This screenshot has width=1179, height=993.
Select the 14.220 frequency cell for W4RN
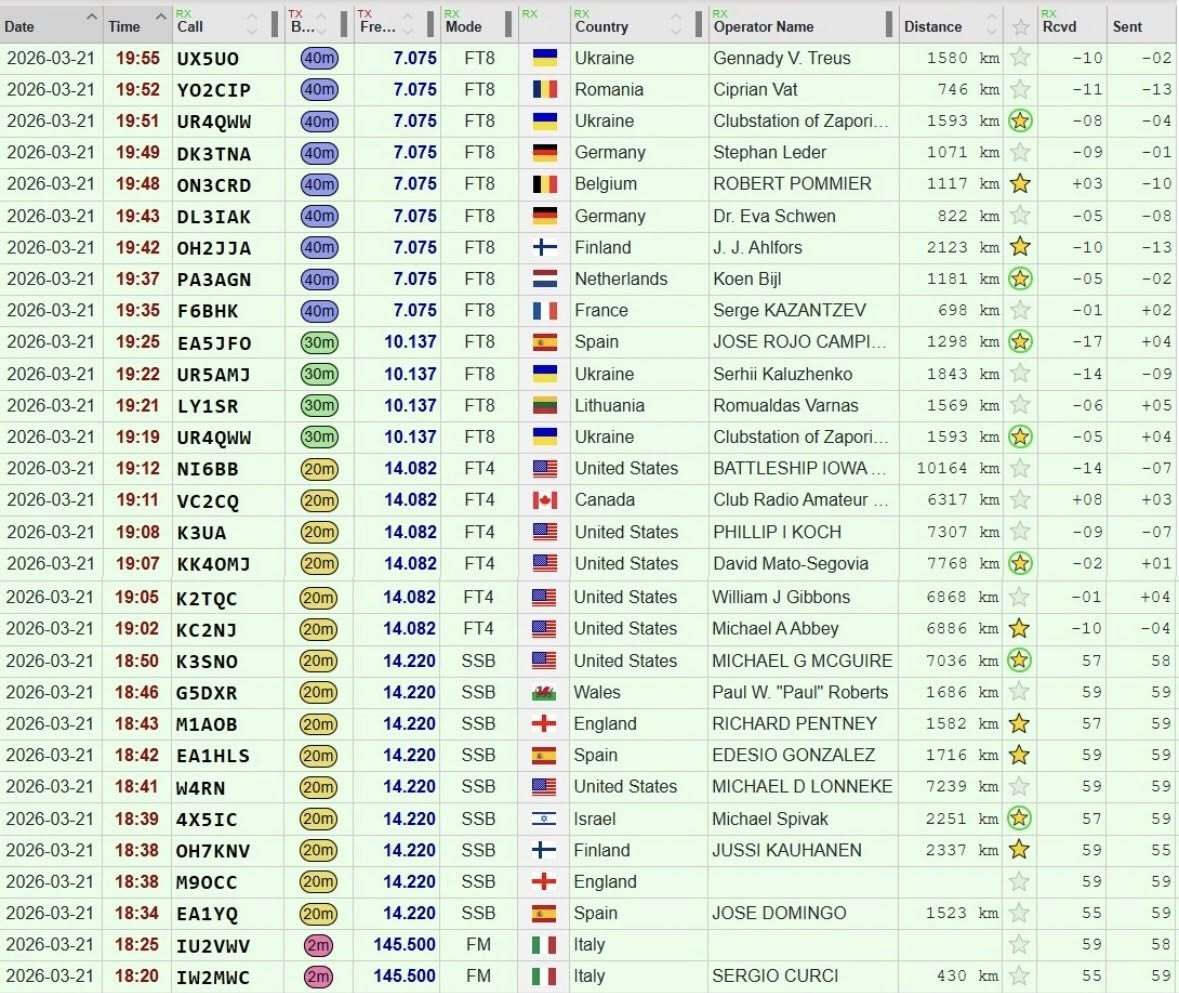[410, 787]
